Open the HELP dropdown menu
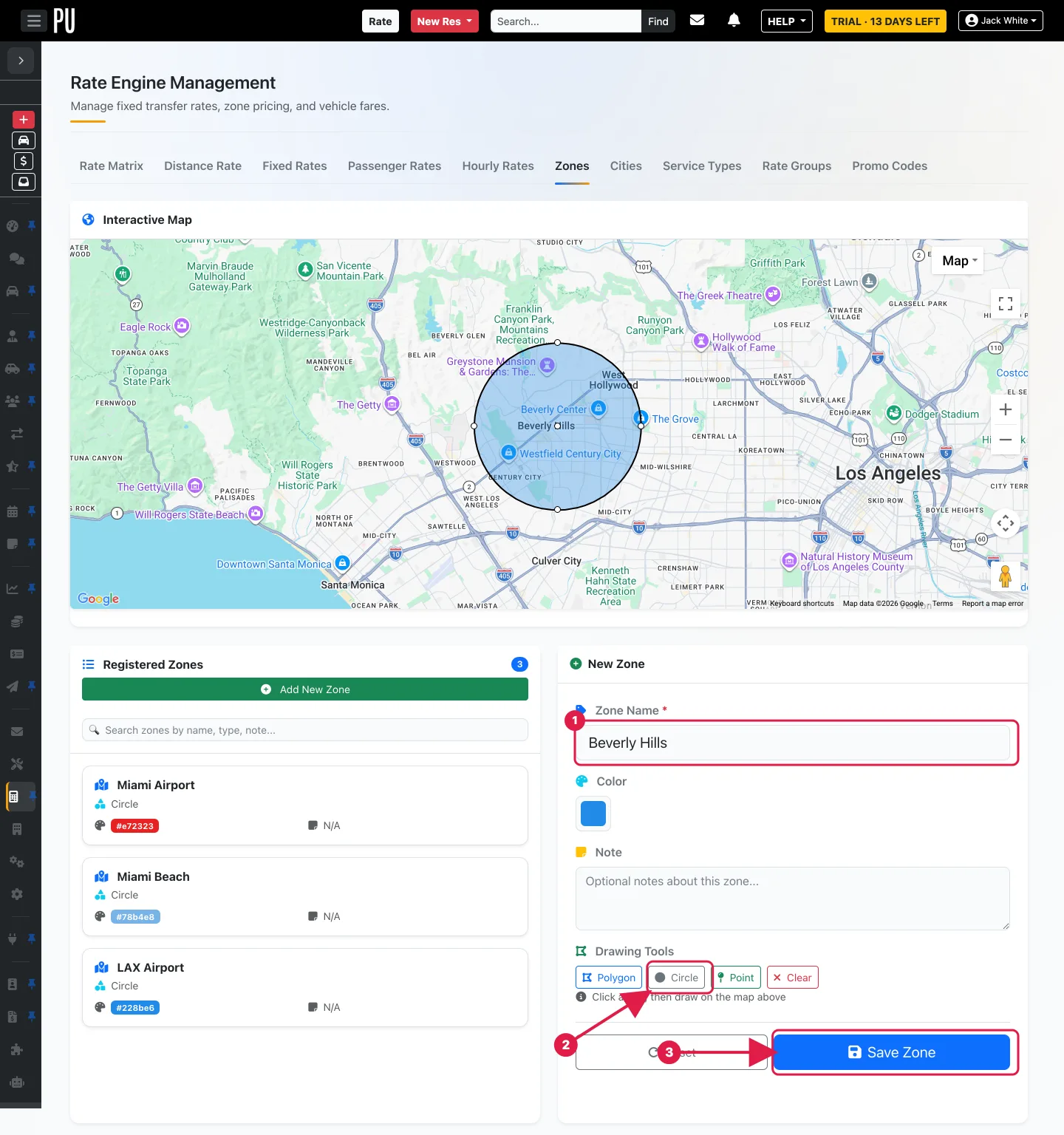Image resolution: width=1064 pixels, height=1135 pixels. click(786, 21)
